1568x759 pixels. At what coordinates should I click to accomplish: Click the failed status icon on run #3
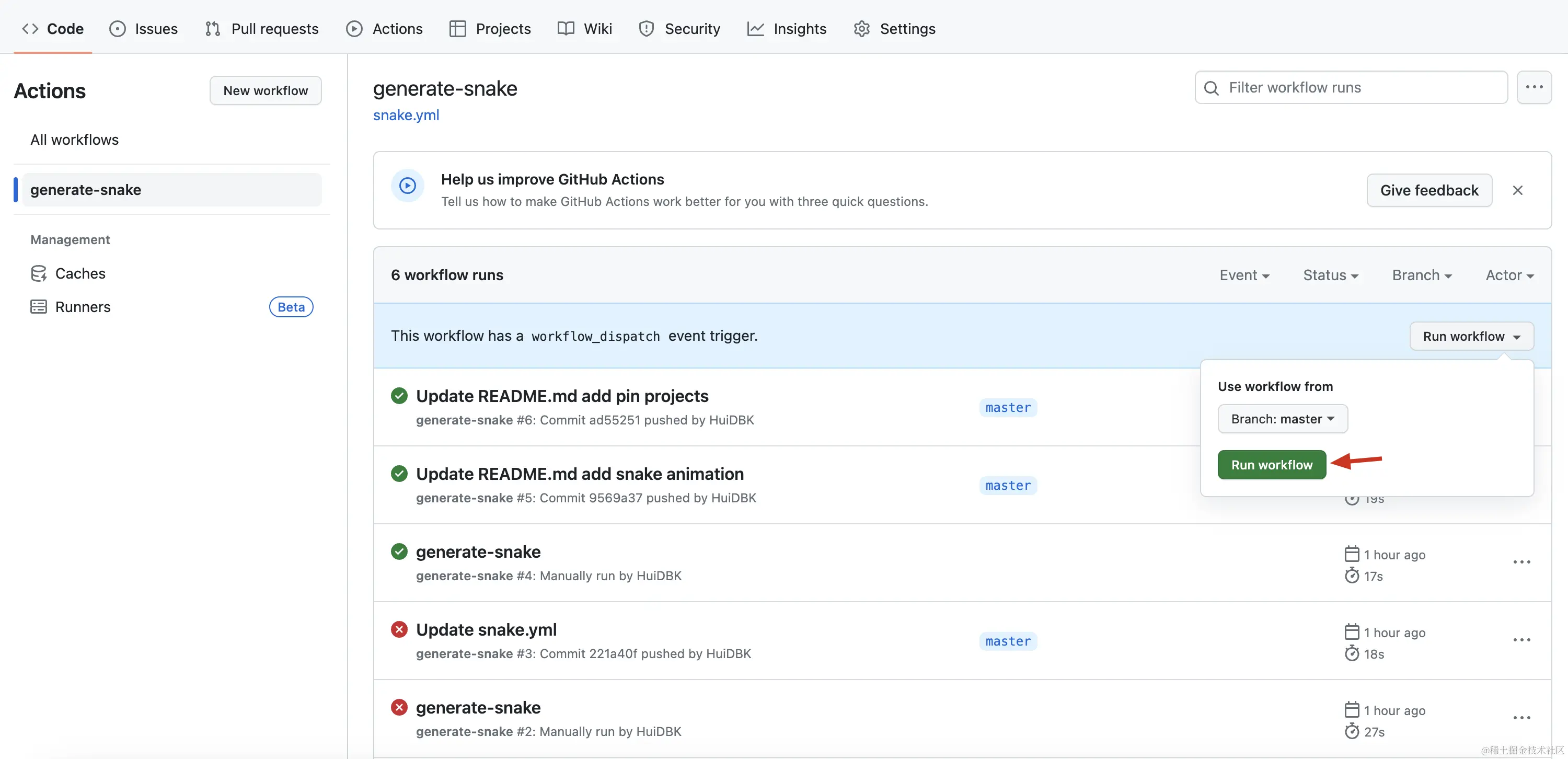point(399,629)
